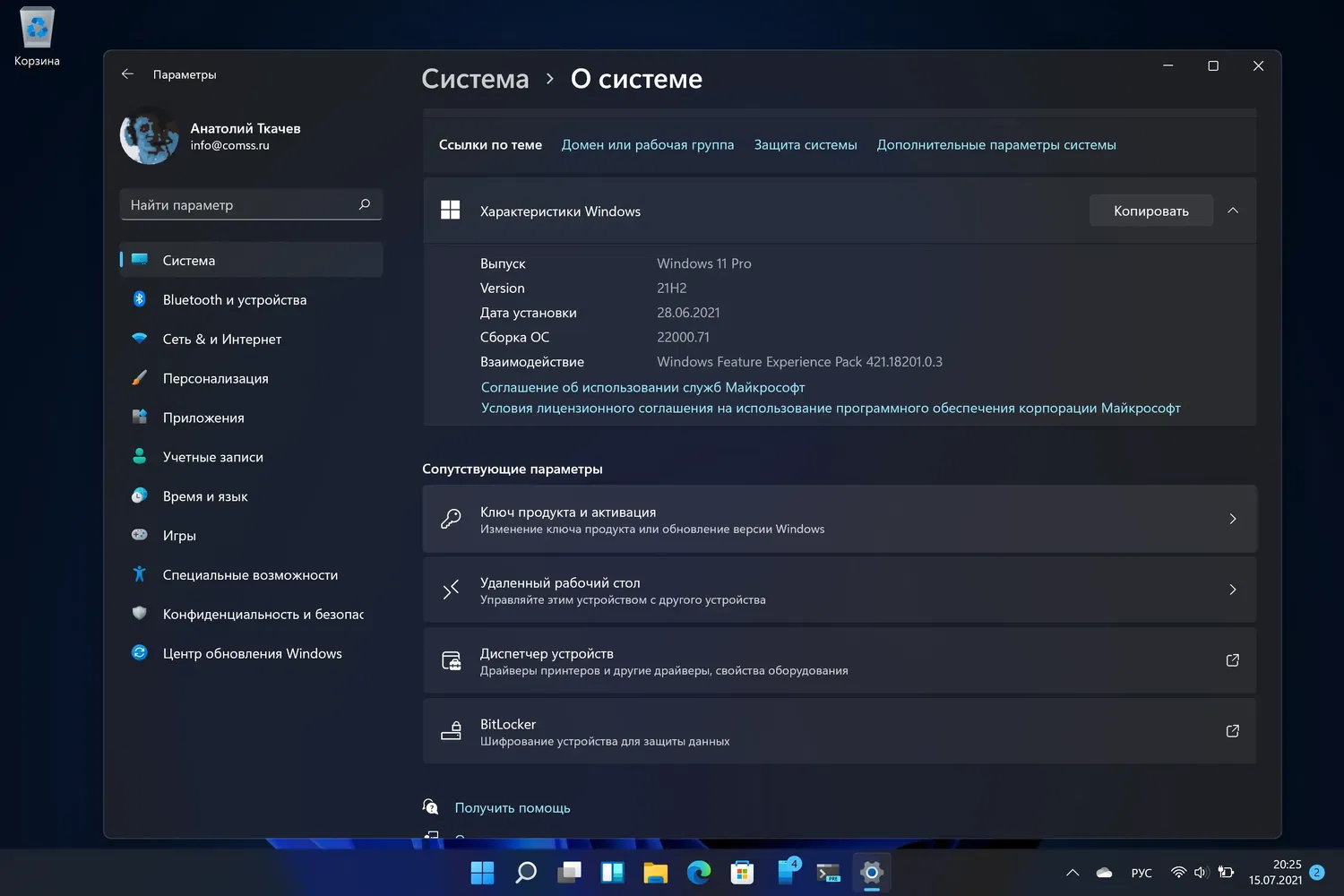Viewport: 1344px width, 896px height.
Task: Open Task View from the taskbar
Action: pyautogui.click(x=569, y=872)
